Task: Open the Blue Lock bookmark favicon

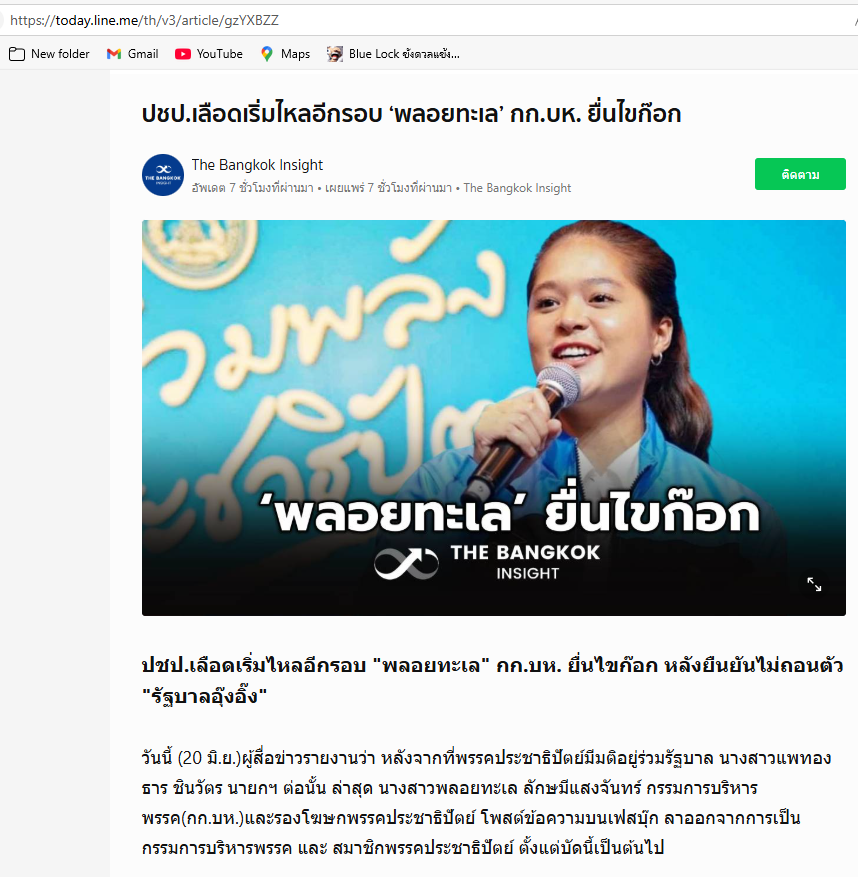Action: pos(334,54)
